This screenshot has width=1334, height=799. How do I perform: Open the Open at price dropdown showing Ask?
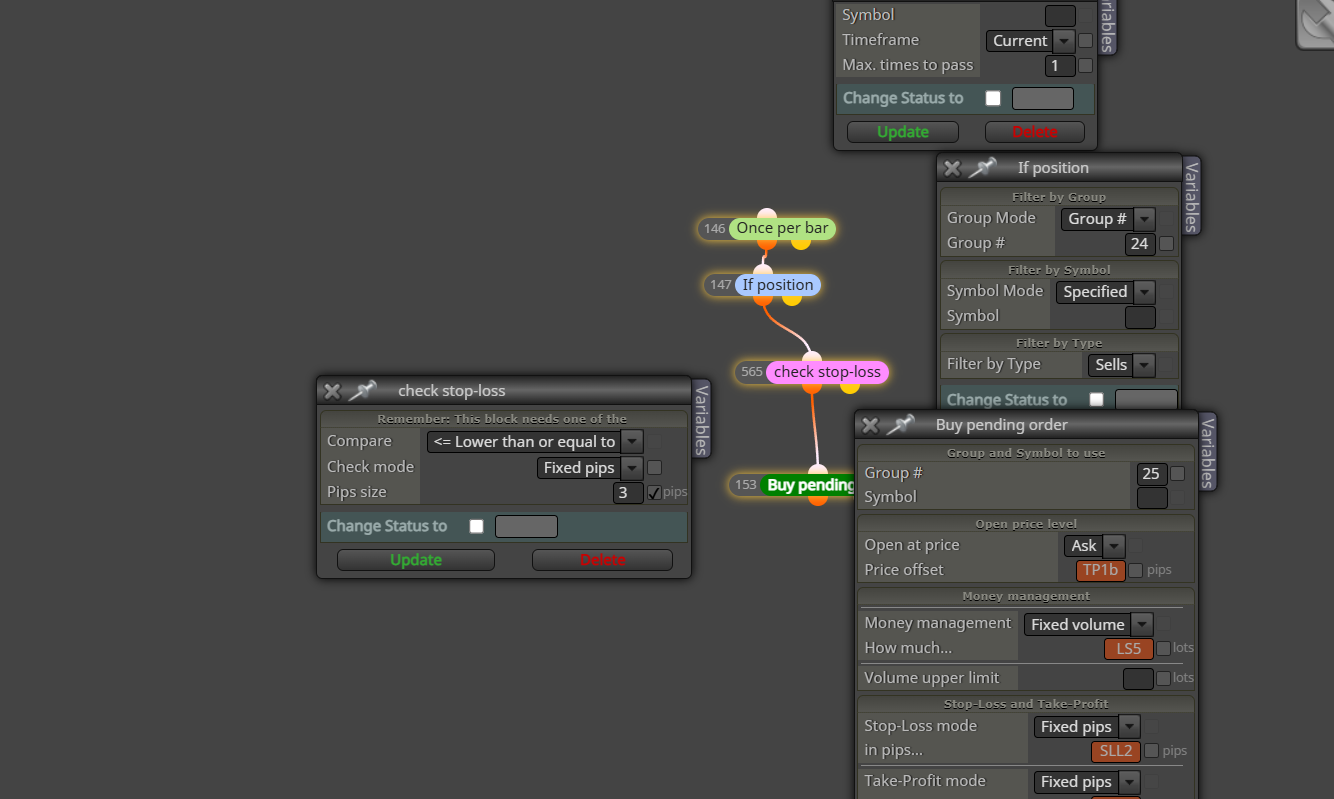click(1094, 546)
